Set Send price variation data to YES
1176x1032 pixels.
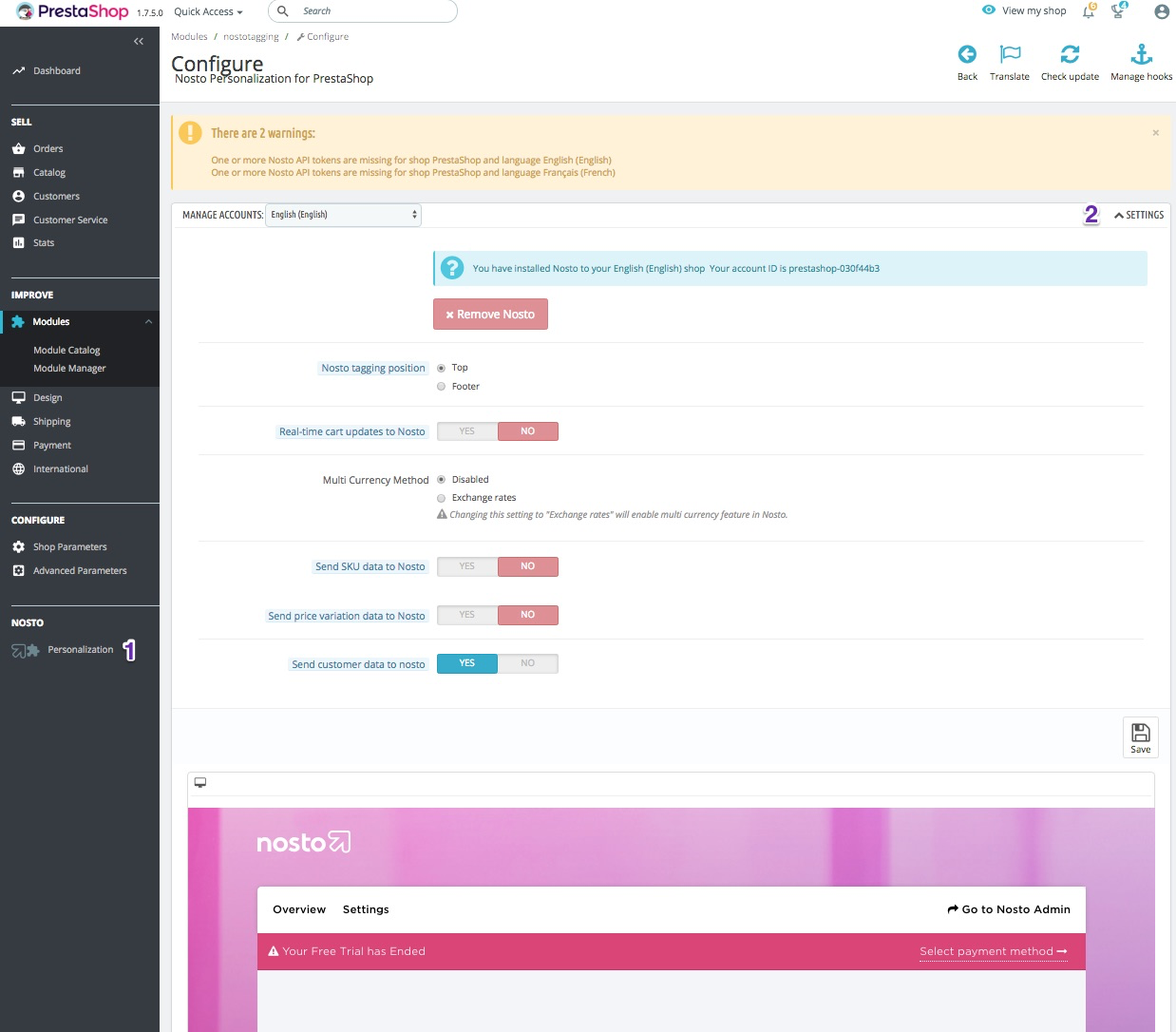(x=466, y=615)
